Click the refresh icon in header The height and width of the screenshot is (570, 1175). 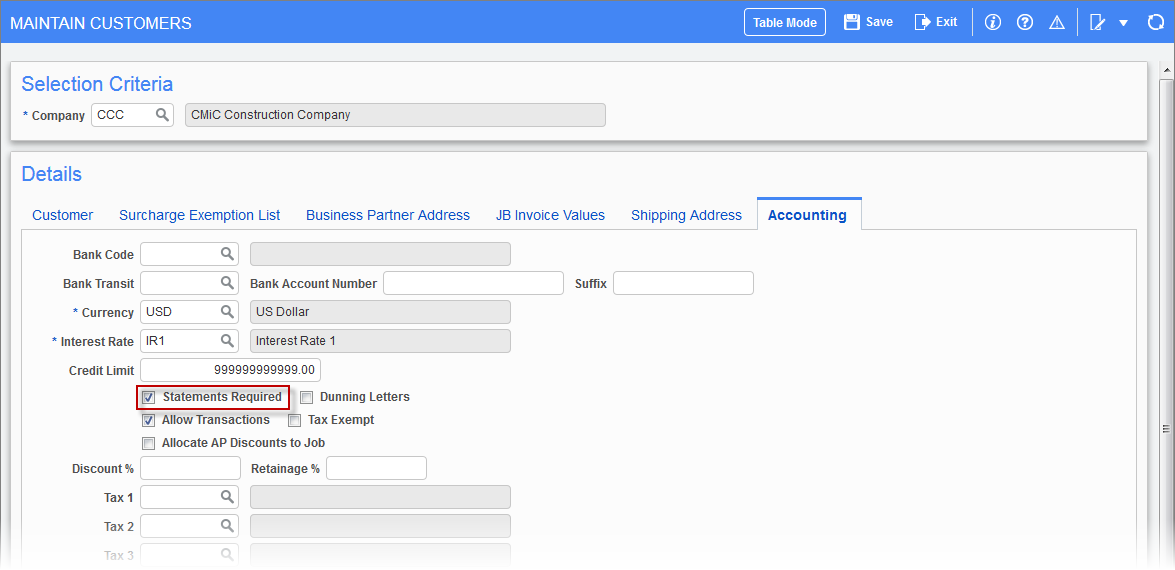[1156, 22]
